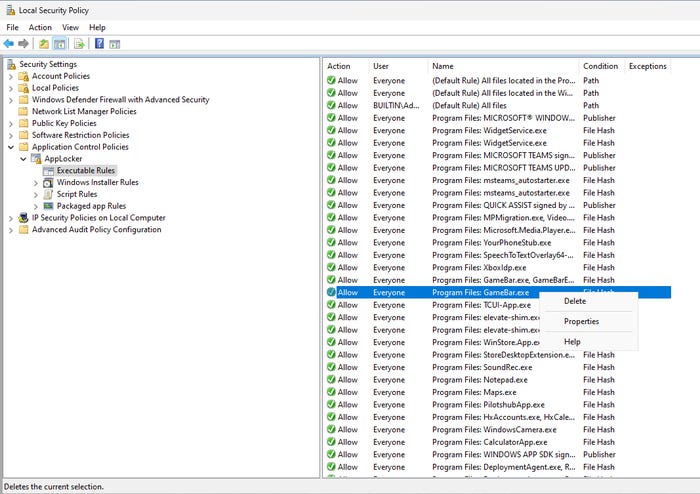The height and width of the screenshot is (494, 700).
Task: Click the Executable Rules icon in tree
Action: tap(48, 171)
